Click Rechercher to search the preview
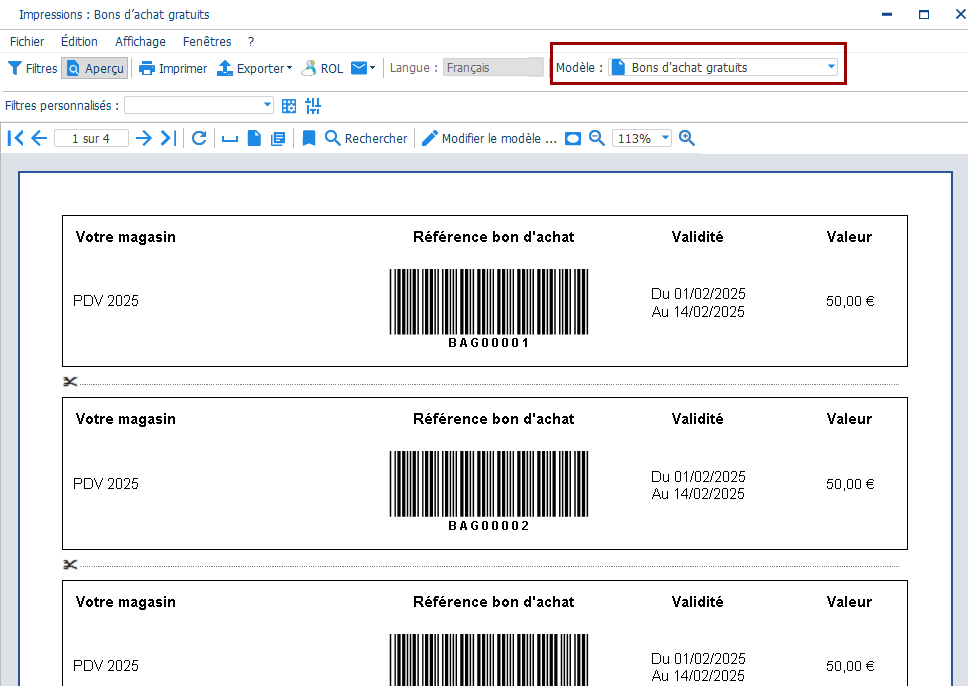968x686 pixels. (366, 138)
